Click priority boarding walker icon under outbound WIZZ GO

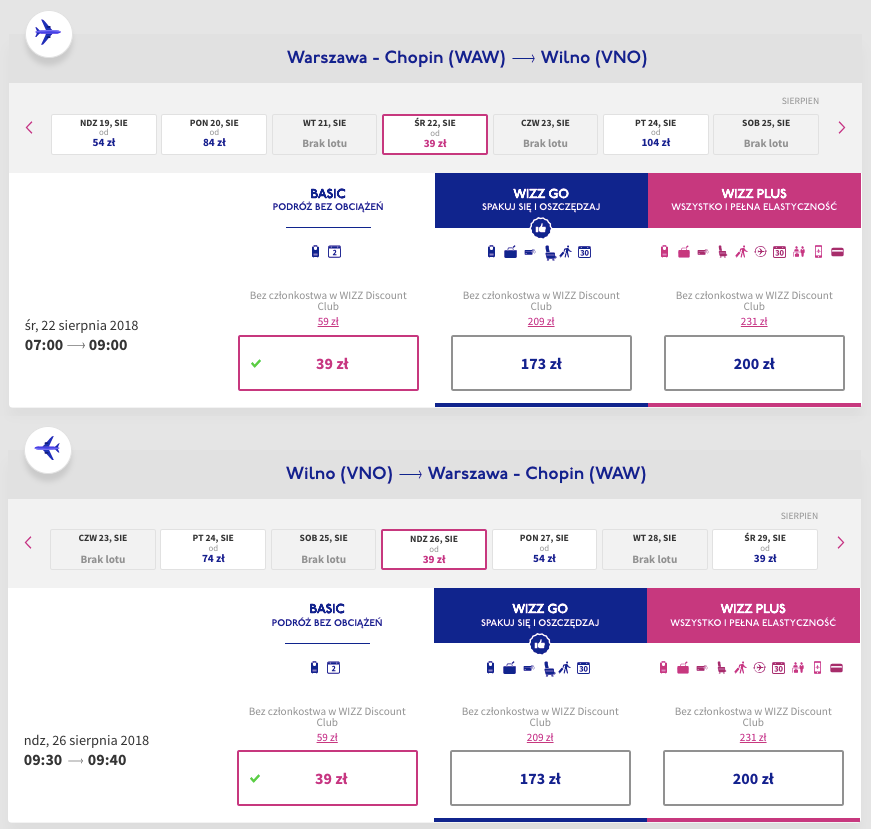[565, 252]
